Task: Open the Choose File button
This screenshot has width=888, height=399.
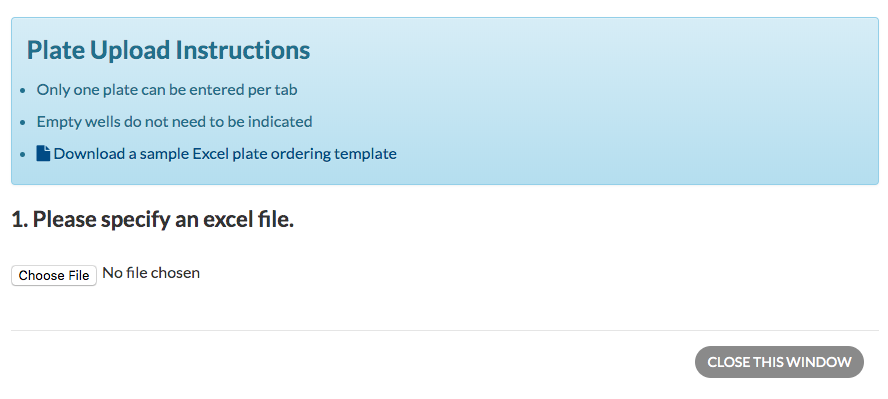Action: [x=54, y=276]
